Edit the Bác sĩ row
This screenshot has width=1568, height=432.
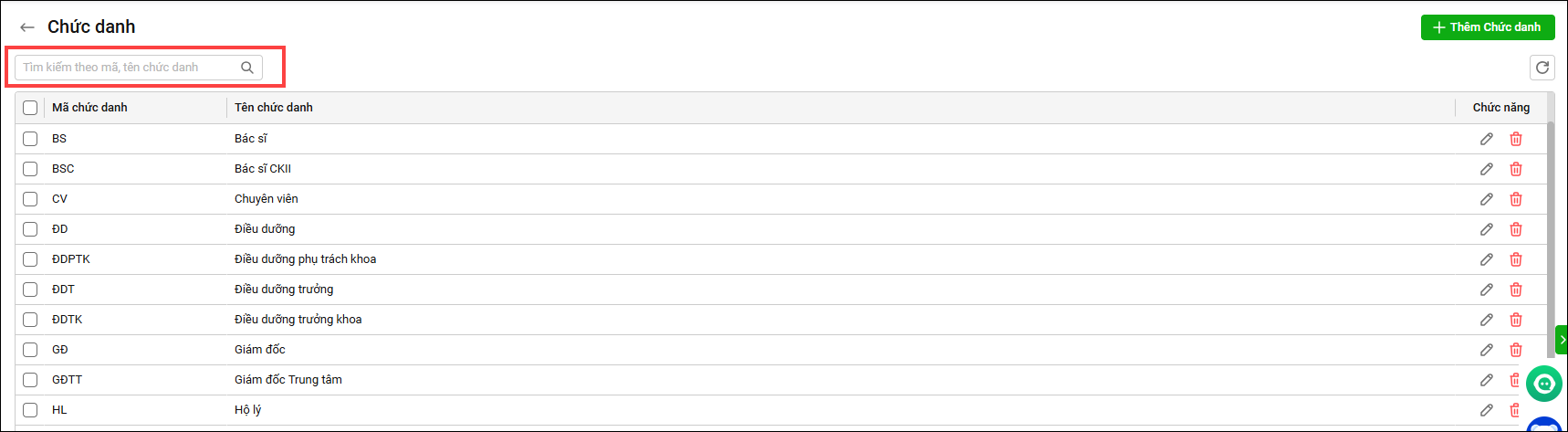(x=1487, y=139)
